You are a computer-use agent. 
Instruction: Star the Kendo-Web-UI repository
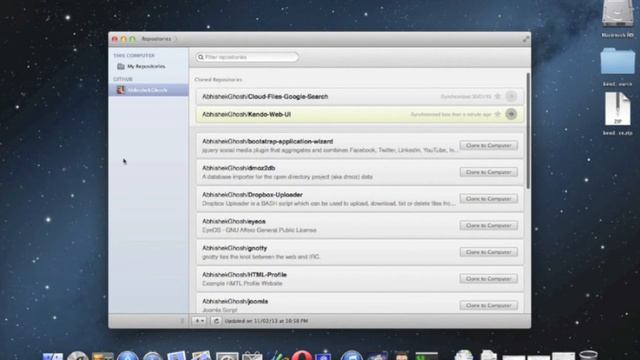coord(498,114)
